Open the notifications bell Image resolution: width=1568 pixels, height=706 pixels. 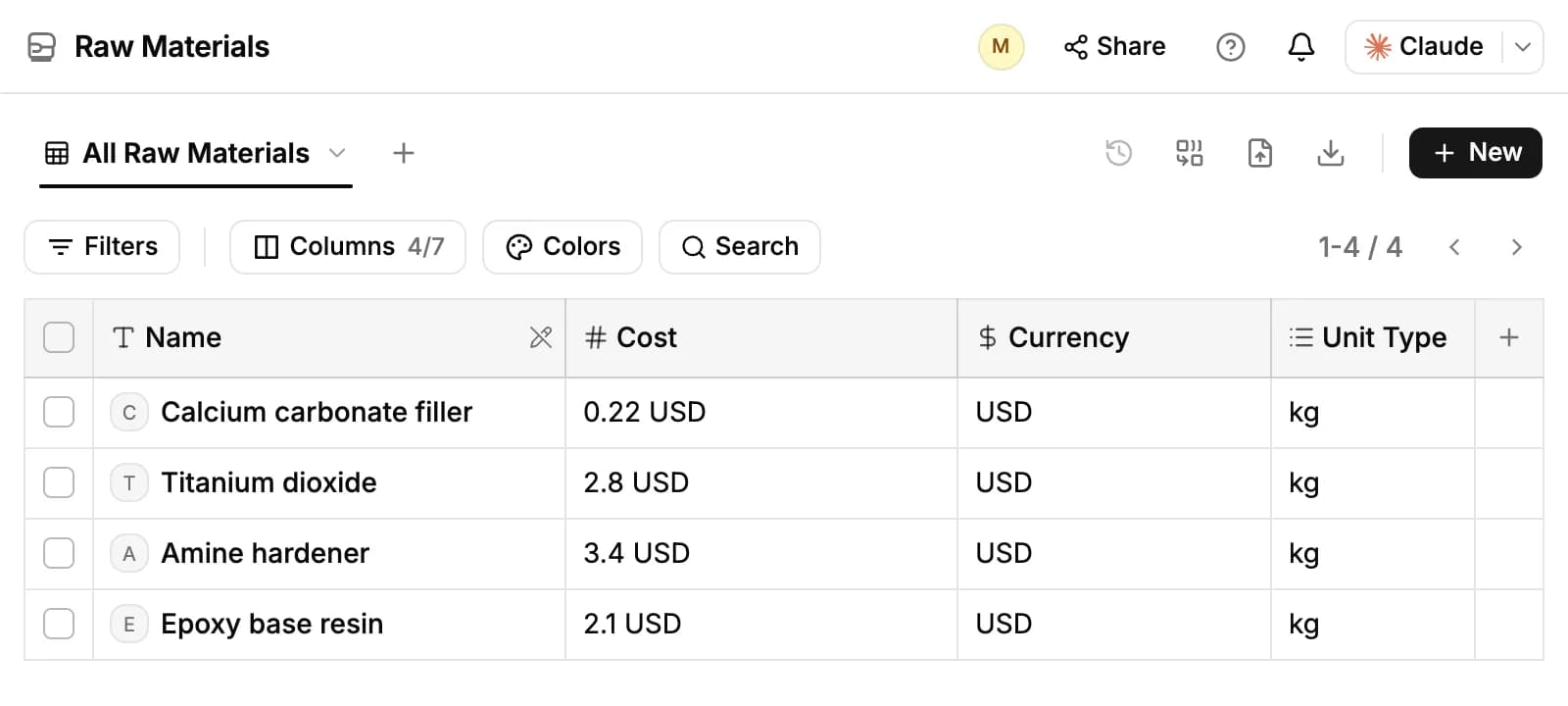[x=1300, y=46]
